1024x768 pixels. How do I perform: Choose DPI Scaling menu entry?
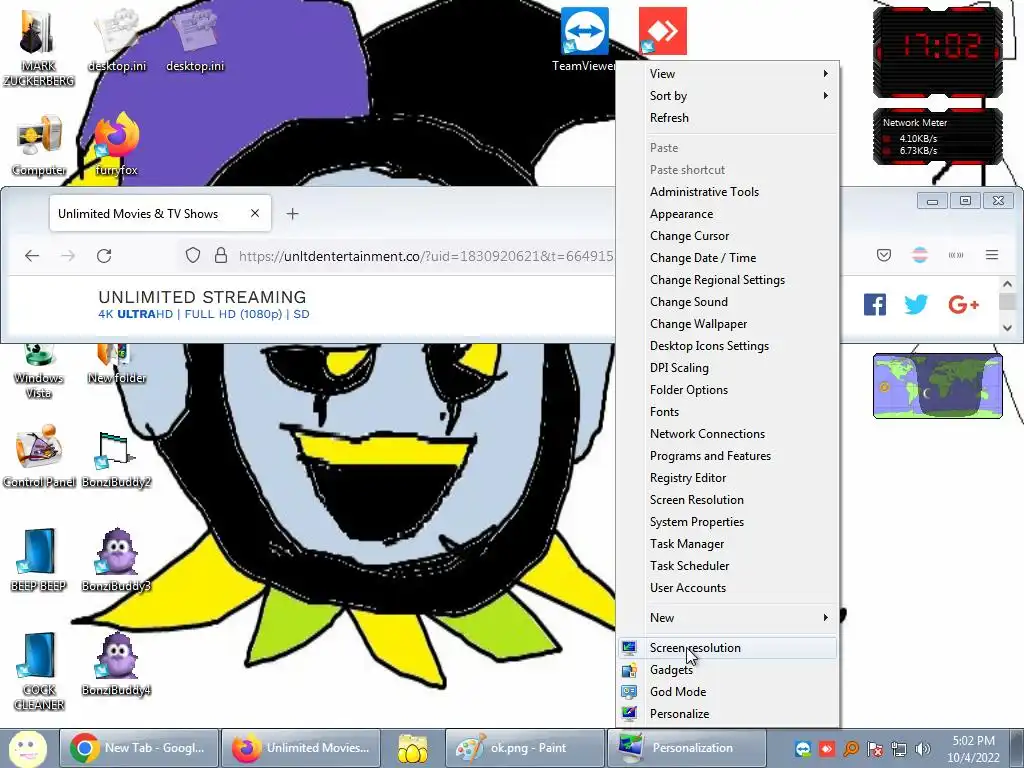pos(728,368)
